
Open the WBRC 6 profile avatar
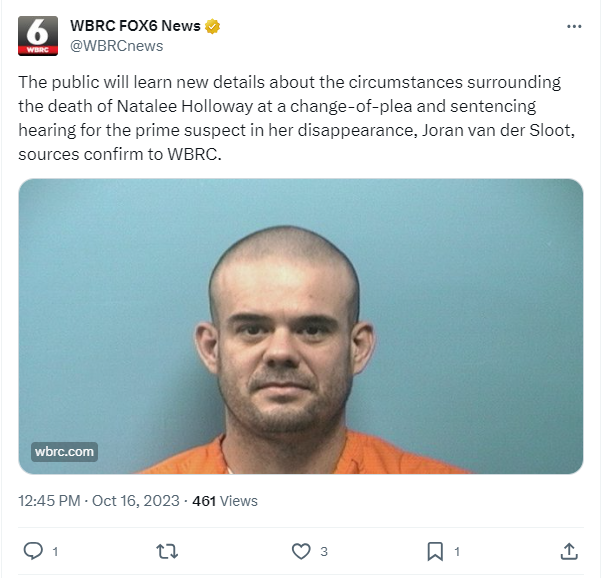click(38, 36)
